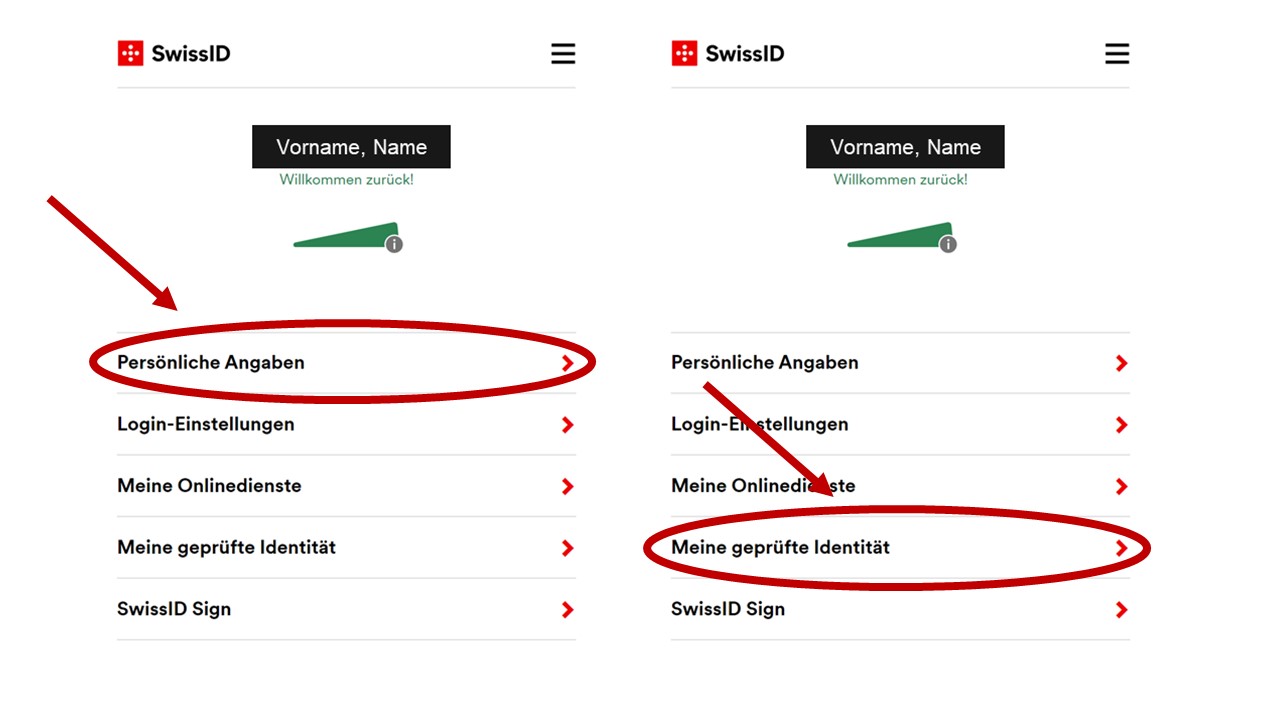Open hamburger menu in right SwissID panel
The image size is (1280, 720).
click(x=1117, y=54)
